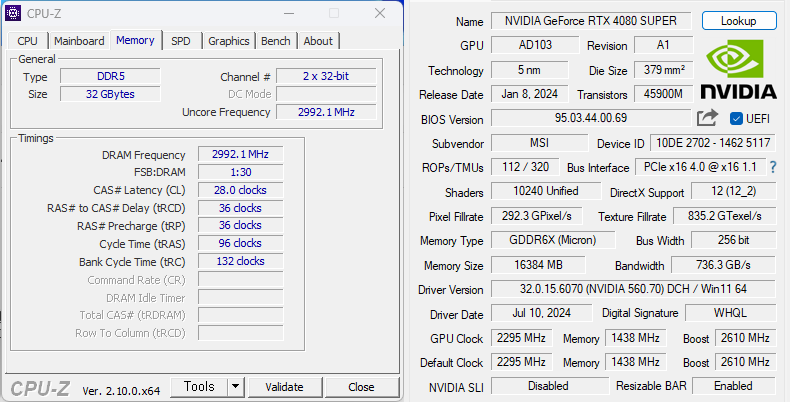This screenshot has width=790, height=402.
Task: Click the GPU value AD103
Action: pos(535,45)
